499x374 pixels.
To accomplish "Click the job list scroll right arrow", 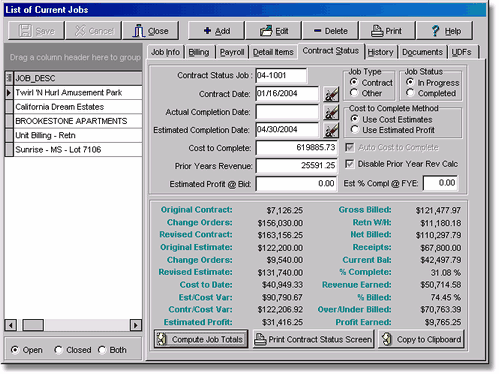I will point(135,325).
